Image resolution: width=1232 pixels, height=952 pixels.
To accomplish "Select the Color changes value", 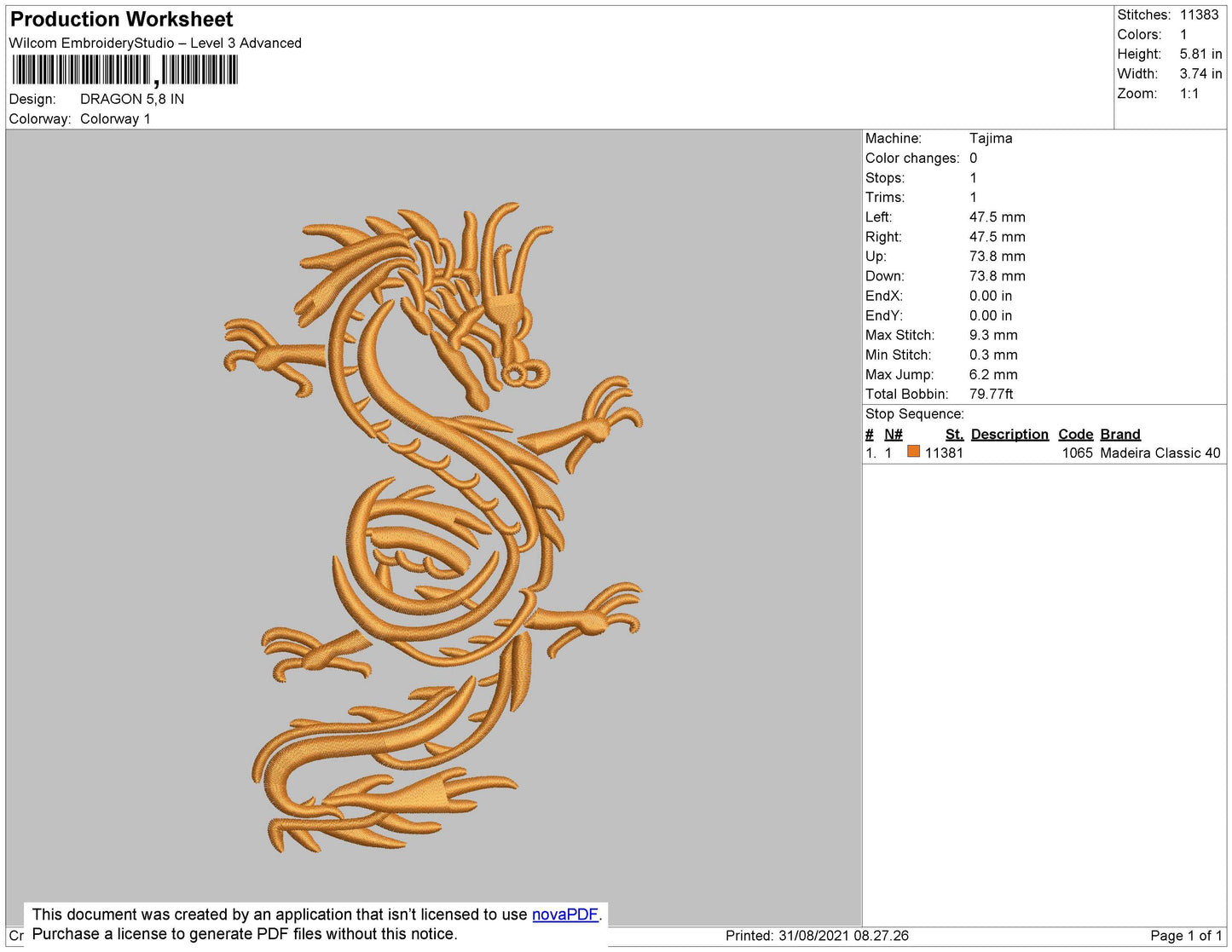I will coord(974,159).
